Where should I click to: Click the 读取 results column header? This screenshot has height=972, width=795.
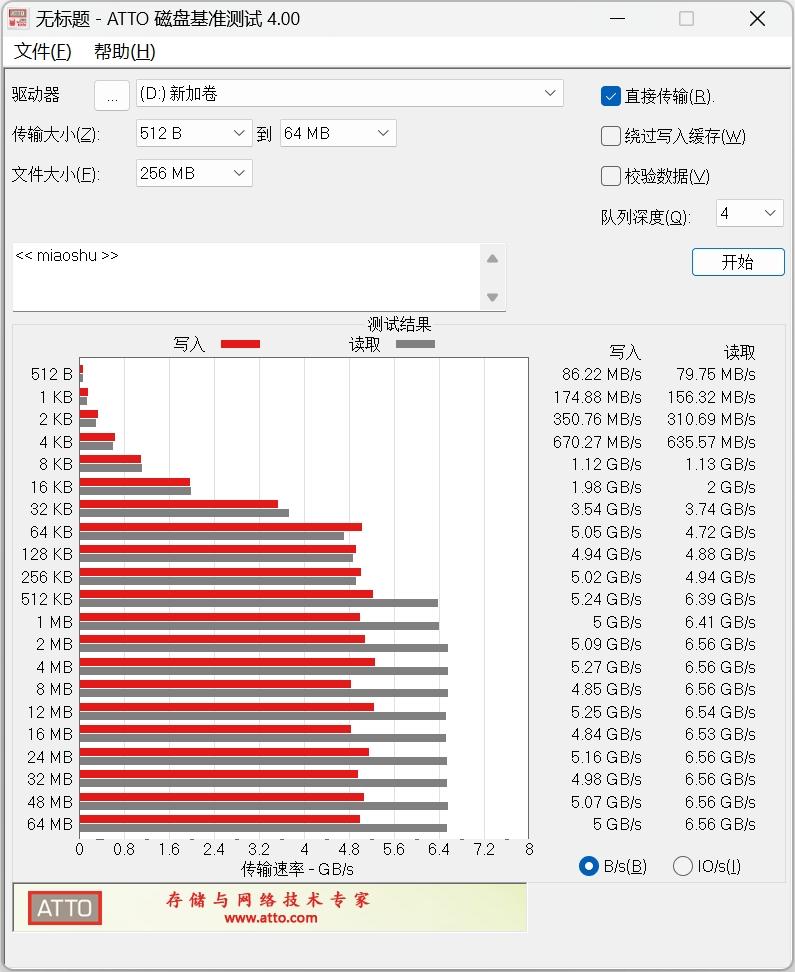coord(740,352)
